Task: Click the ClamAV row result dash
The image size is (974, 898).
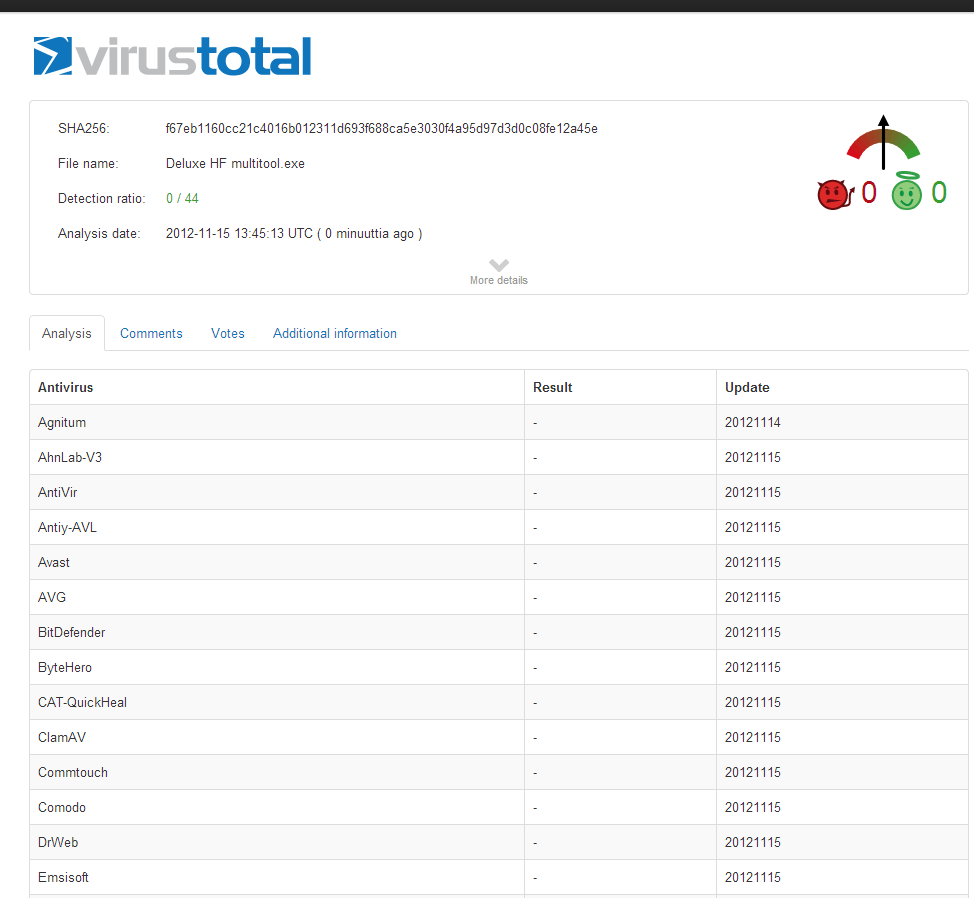Action: (x=535, y=738)
